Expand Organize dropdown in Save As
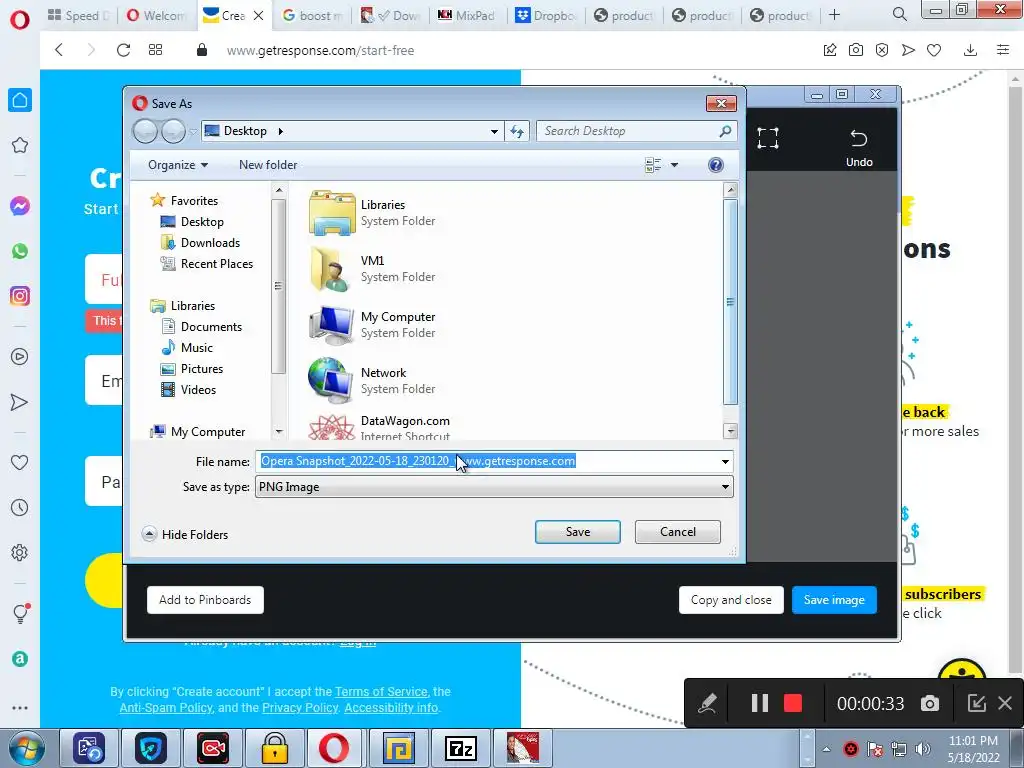The height and width of the screenshot is (768, 1024). click(178, 165)
